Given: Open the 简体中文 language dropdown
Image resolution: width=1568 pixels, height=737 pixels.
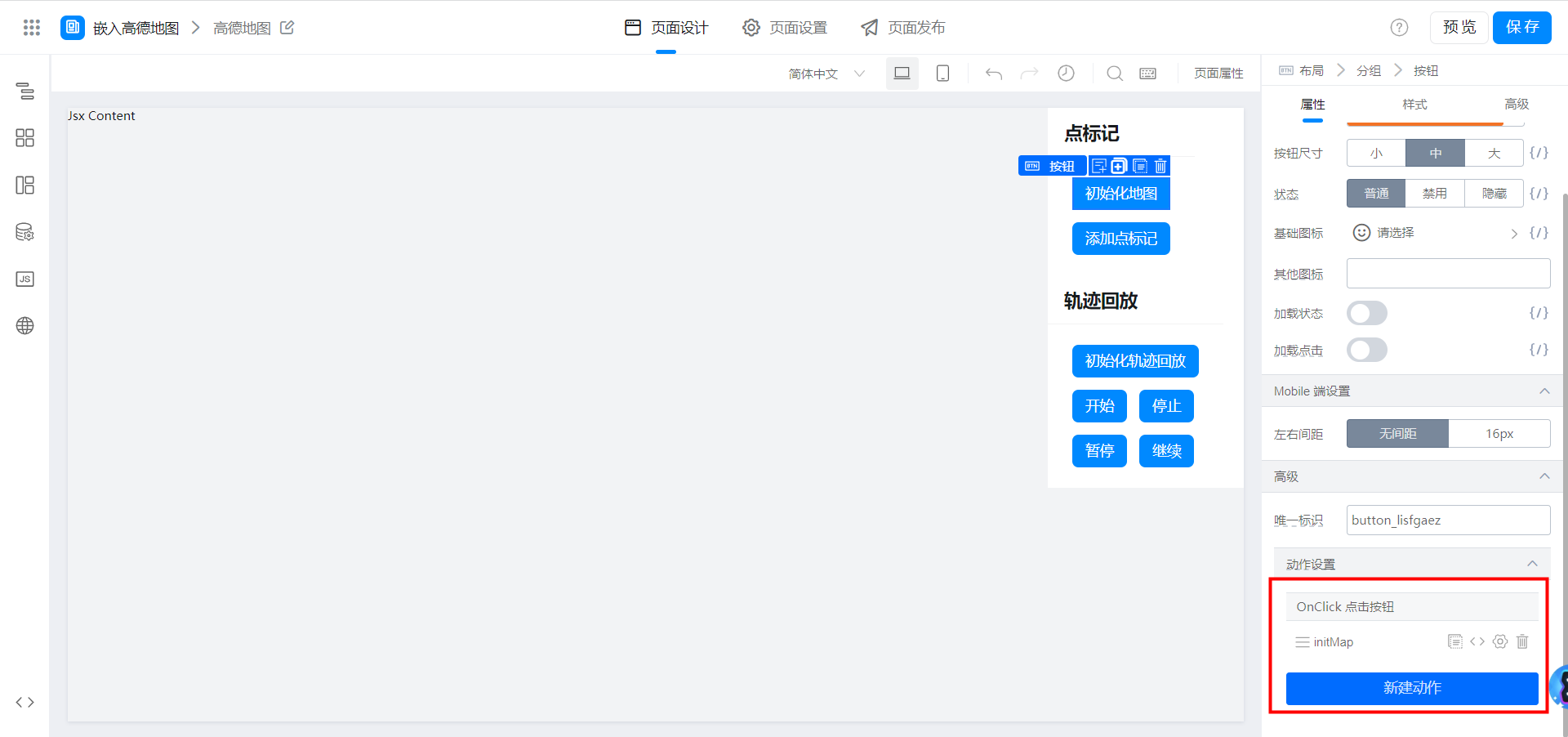Looking at the screenshot, I should pyautogui.click(x=826, y=74).
